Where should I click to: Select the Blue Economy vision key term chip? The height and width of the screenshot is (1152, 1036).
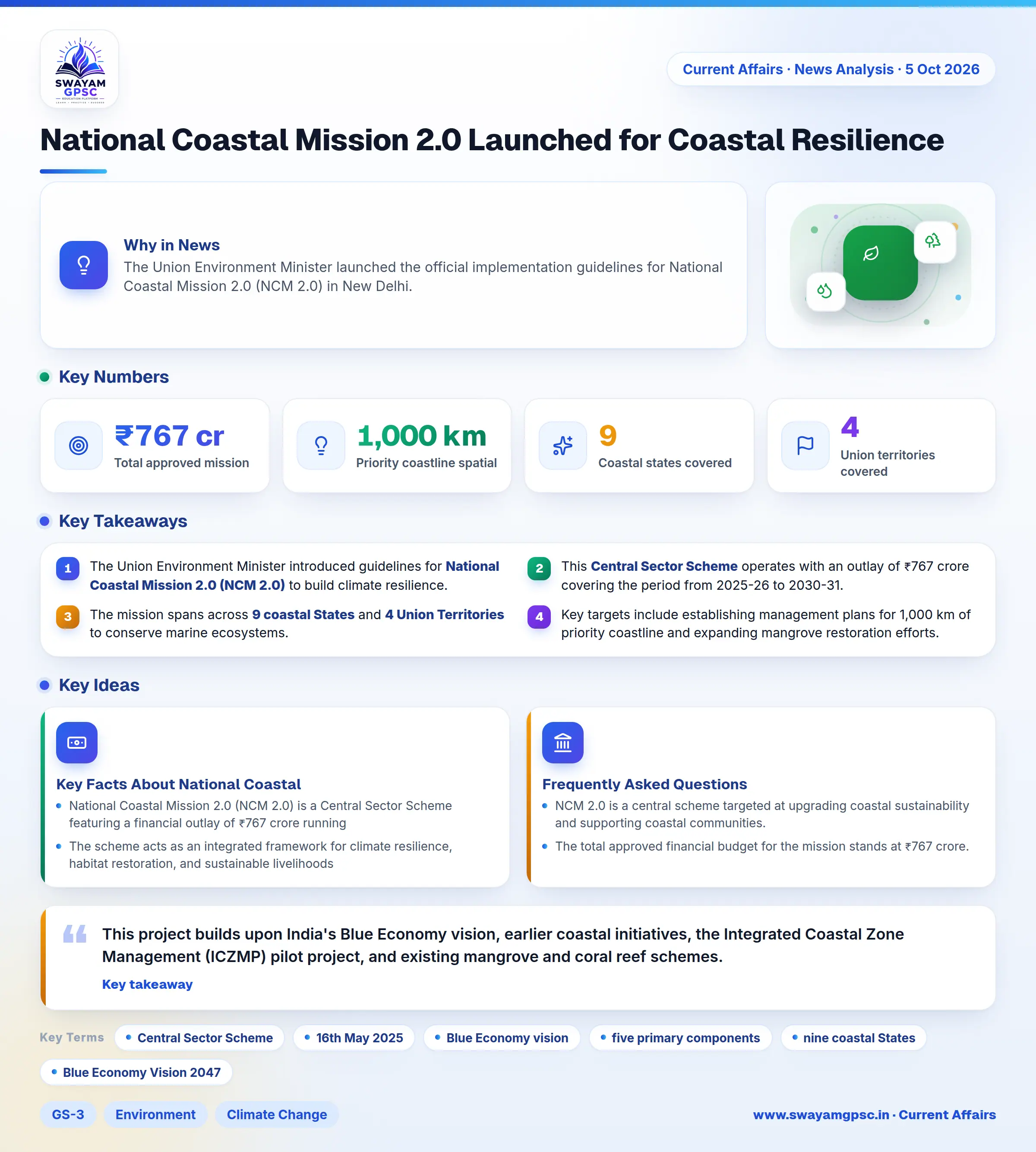(502, 1038)
